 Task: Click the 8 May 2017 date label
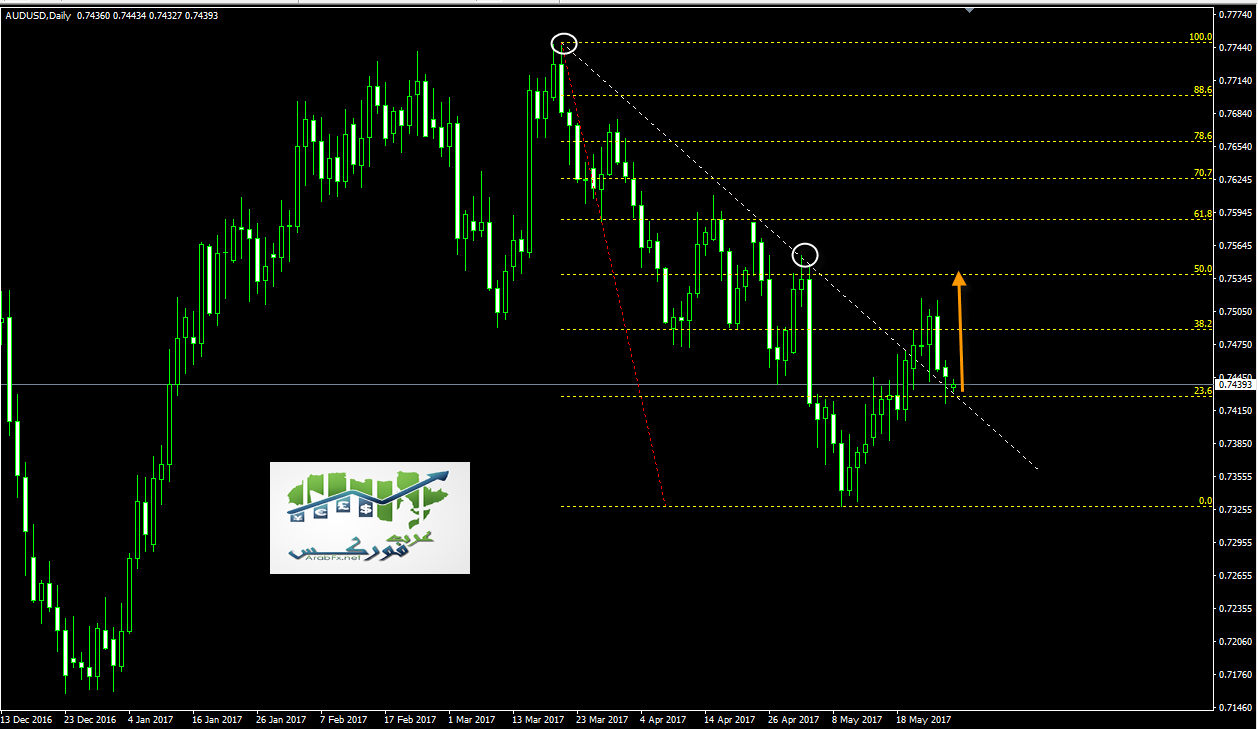(x=858, y=719)
